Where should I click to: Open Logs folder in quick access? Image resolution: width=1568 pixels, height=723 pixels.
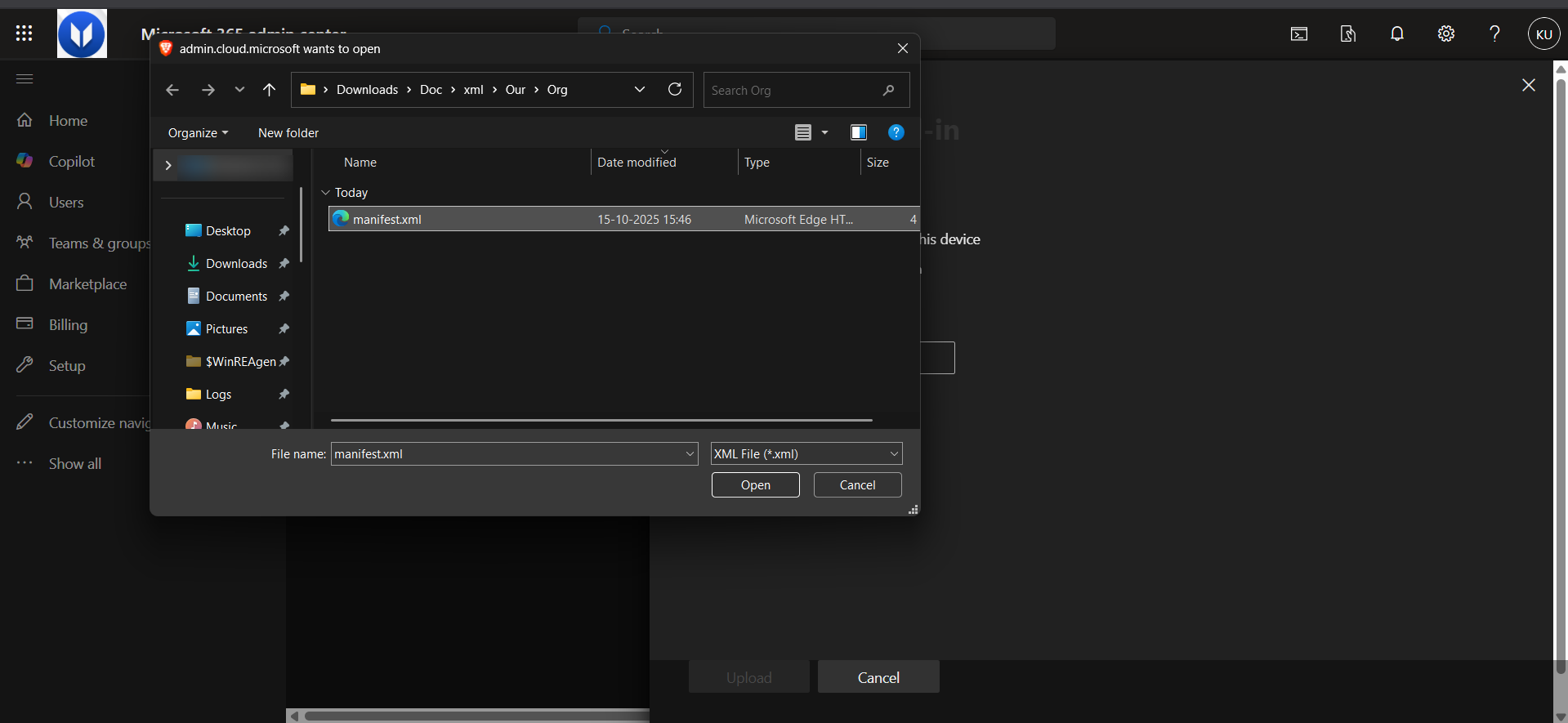pyautogui.click(x=218, y=395)
